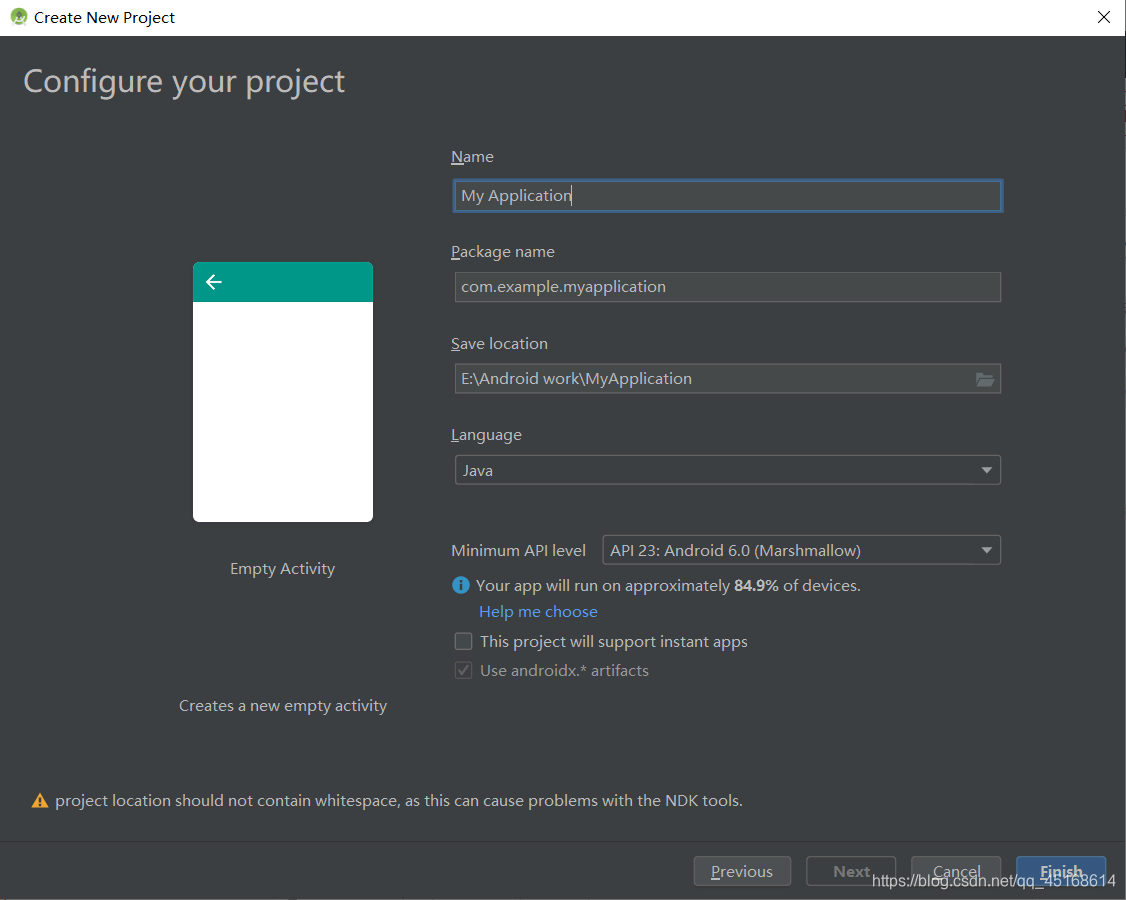
Task: Open the Language dropdown
Action: pos(986,470)
